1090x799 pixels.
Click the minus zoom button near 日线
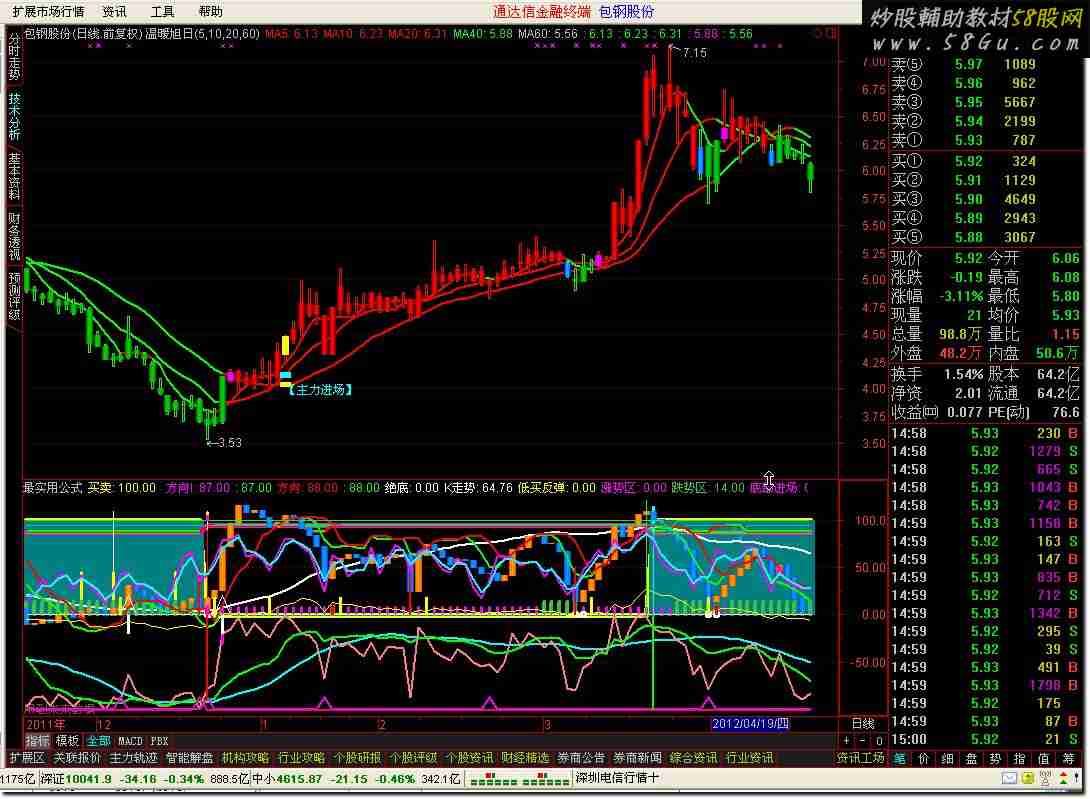click(x=863, y=741)
